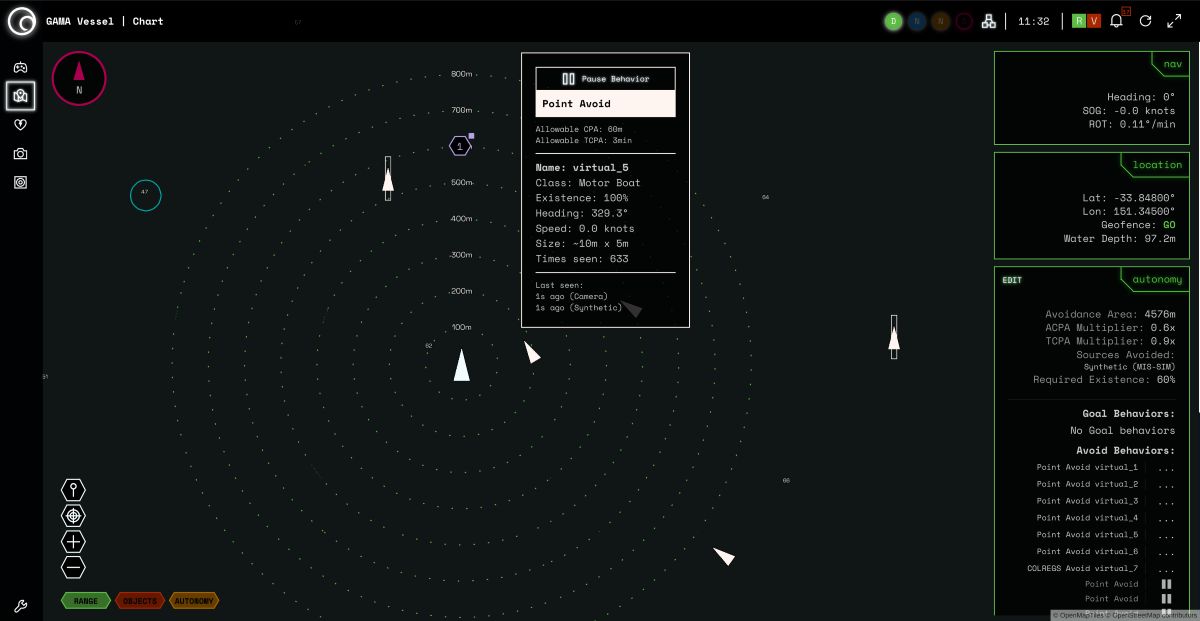
Task: Expand options for COLREGS Avoid virtual_7
Action: point(1166,569)
